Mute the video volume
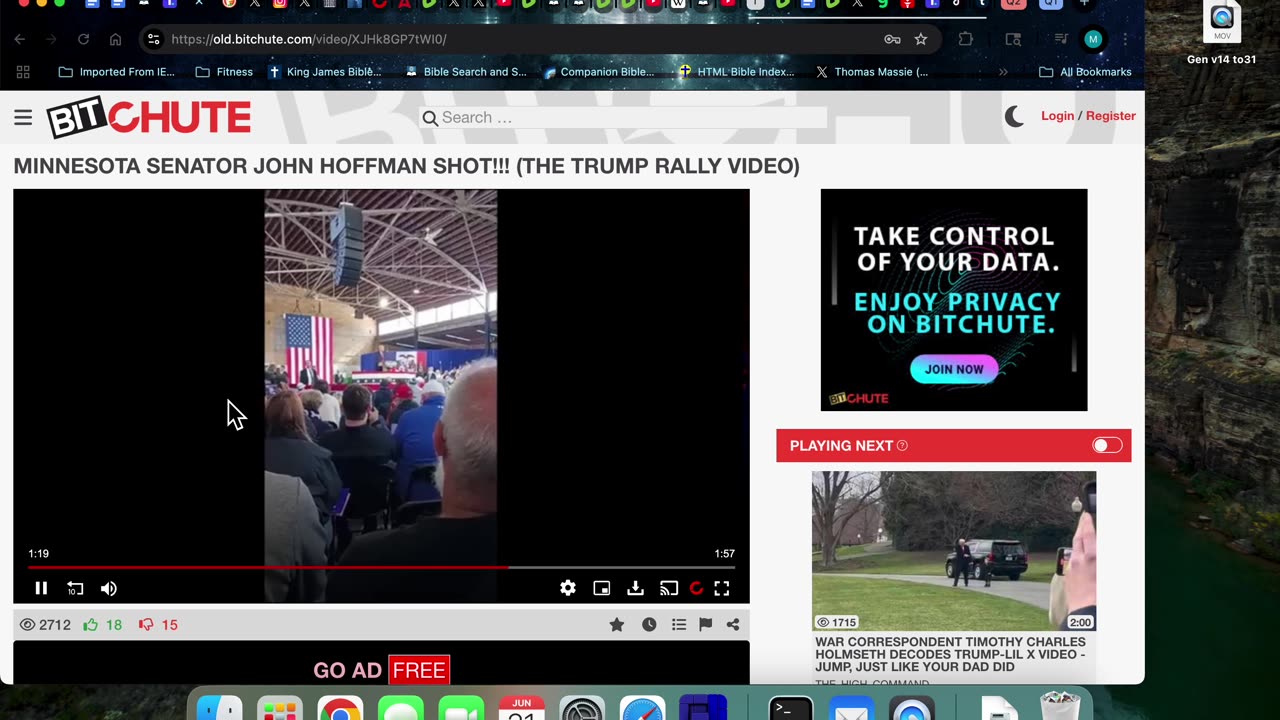 (x=109, y=588)
